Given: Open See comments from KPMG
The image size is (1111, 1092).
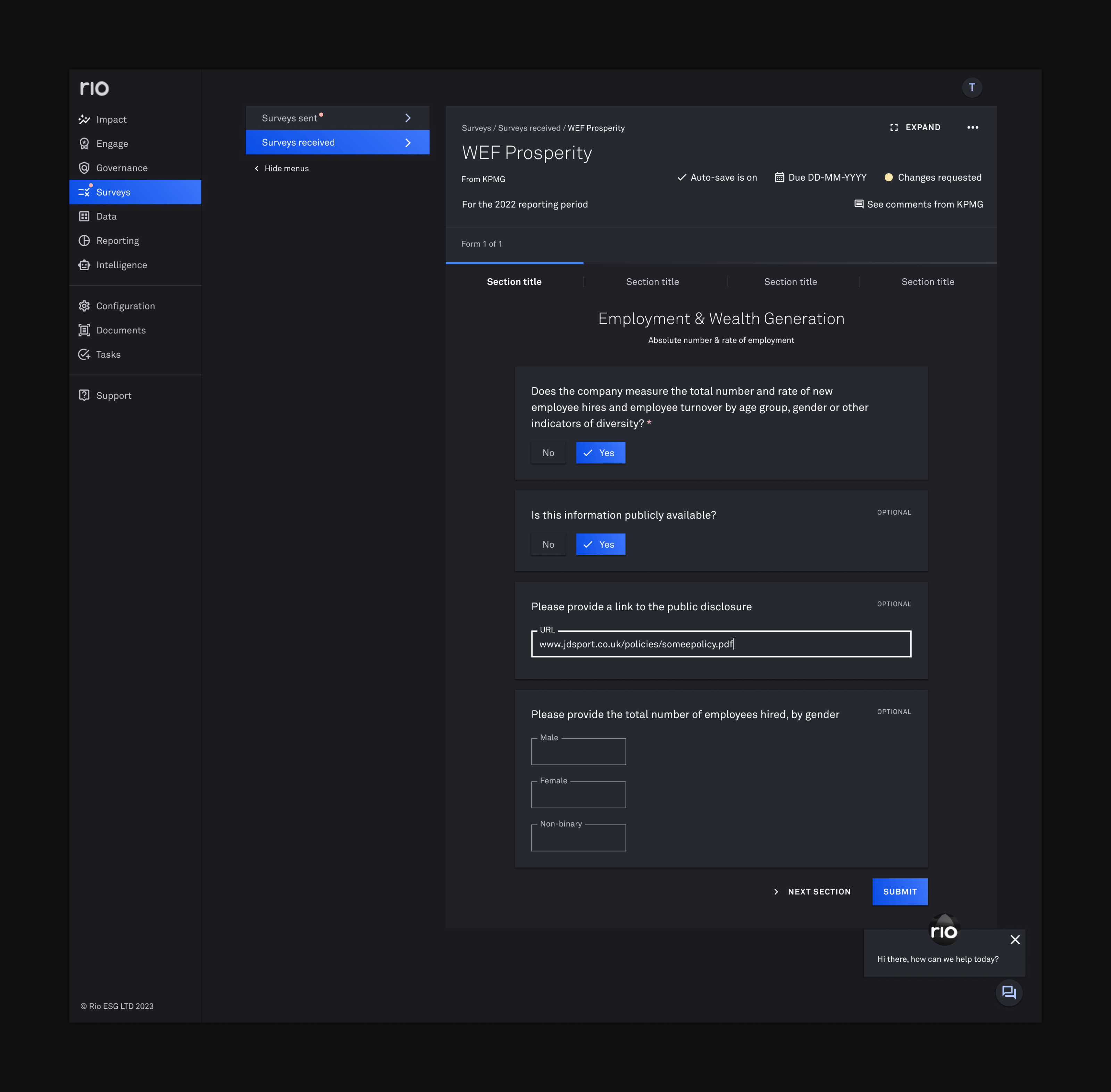Looking at the screenshot, I should coord(918,204).
